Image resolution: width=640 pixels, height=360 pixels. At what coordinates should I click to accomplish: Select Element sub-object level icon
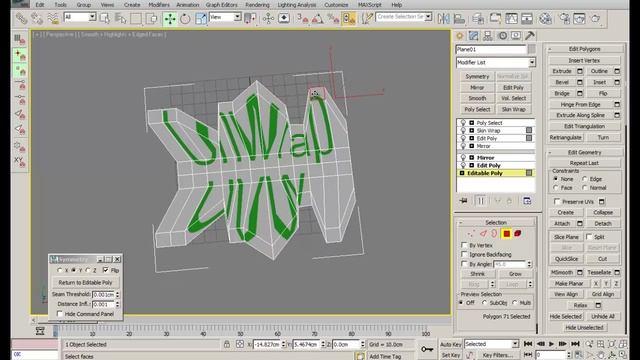(x=518, y=233)
